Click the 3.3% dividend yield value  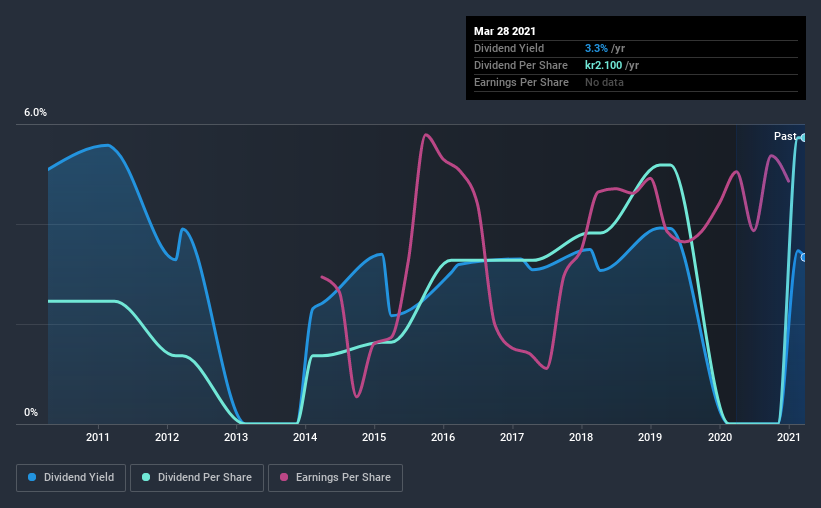596,48
